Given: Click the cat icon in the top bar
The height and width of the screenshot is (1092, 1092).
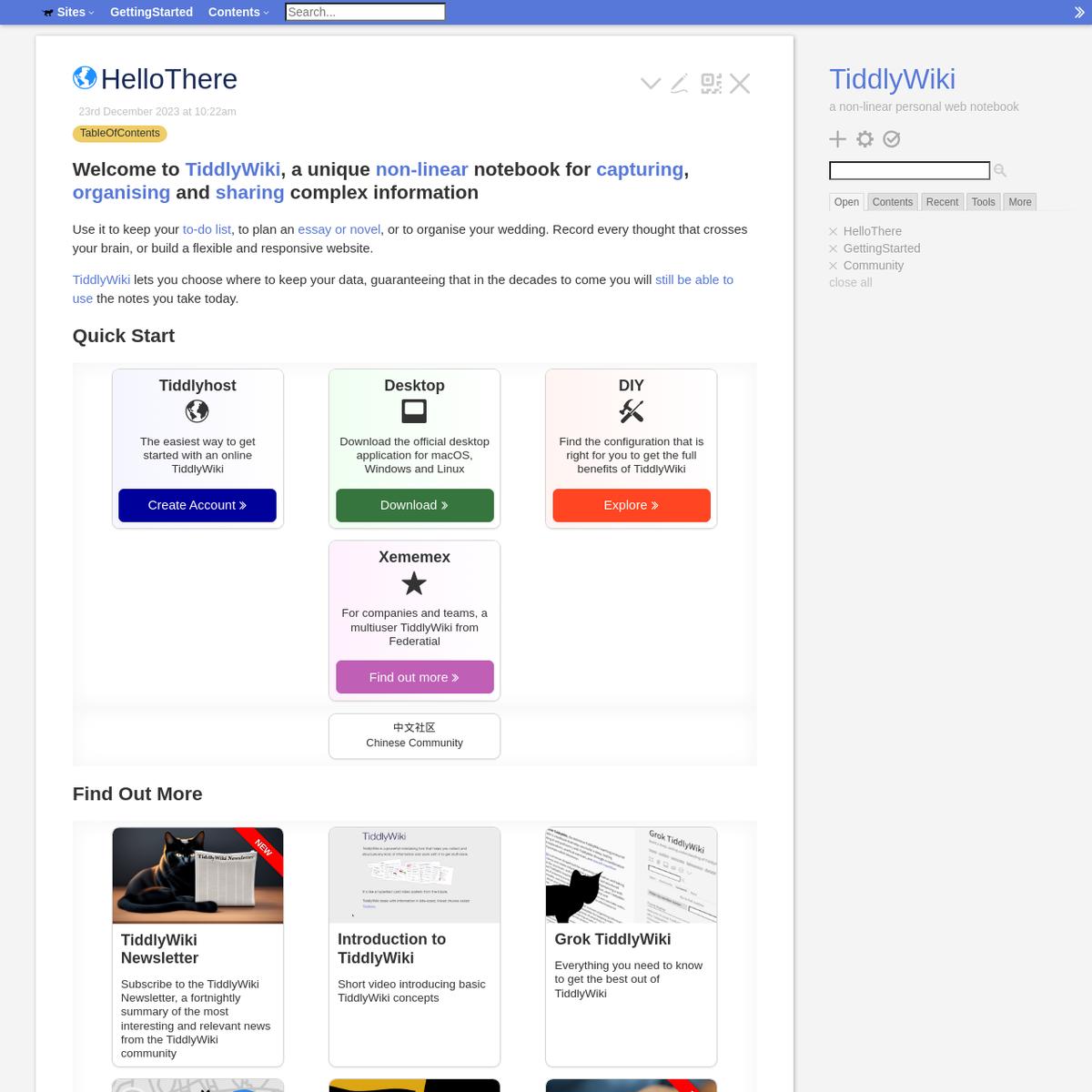Looking at the screenshot, I should pyautogui.click(x=47, y=12).
